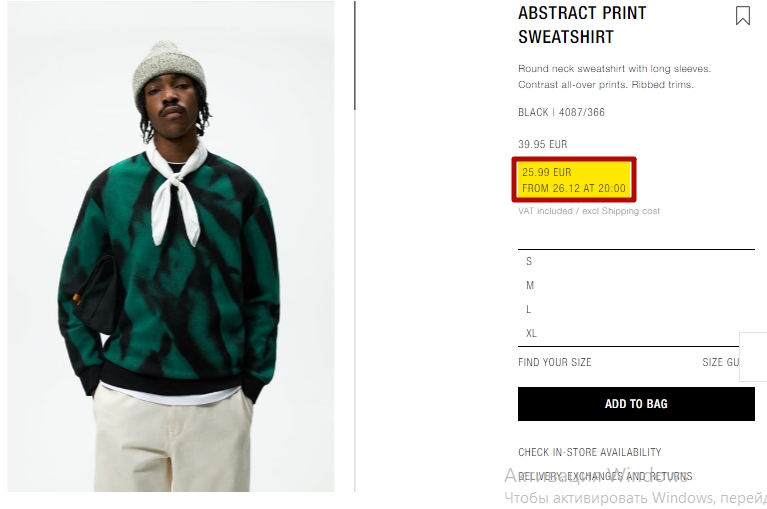This screenshot has height=509, width=767.
Task: Open the model photo of the sweatshirt
Action: click(x=171, y=246)
